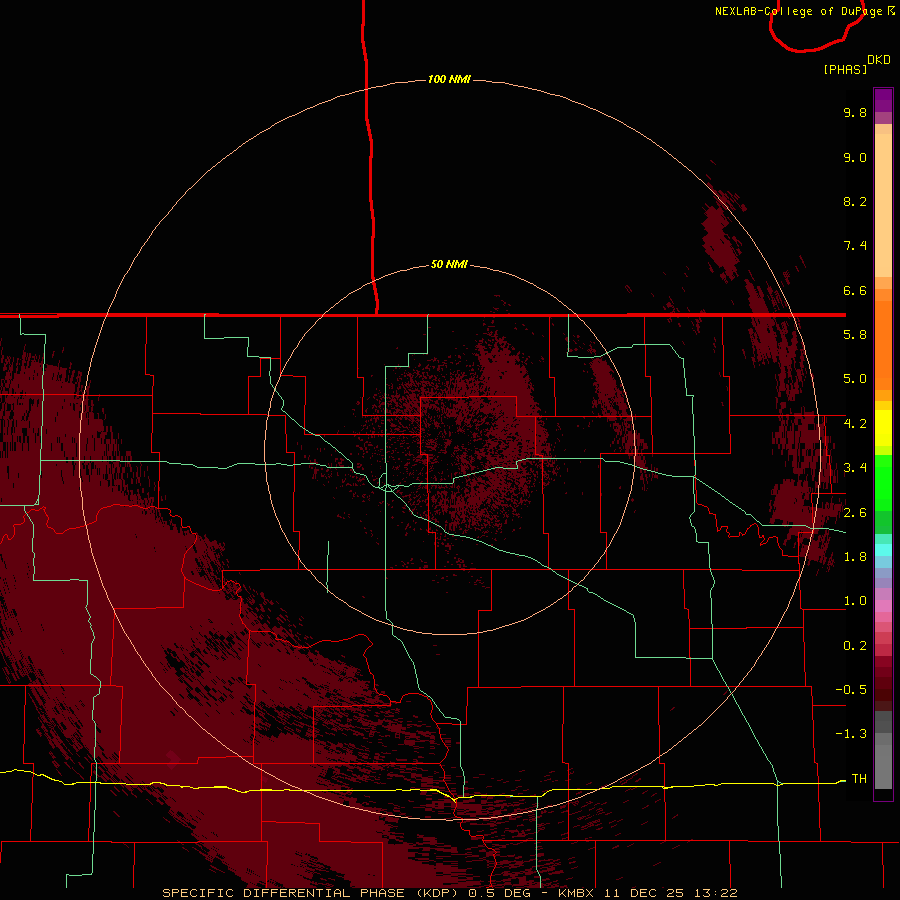The image size is (900, 900).
Task: Select the -1.3 legend value
Action: coord(851,734)
